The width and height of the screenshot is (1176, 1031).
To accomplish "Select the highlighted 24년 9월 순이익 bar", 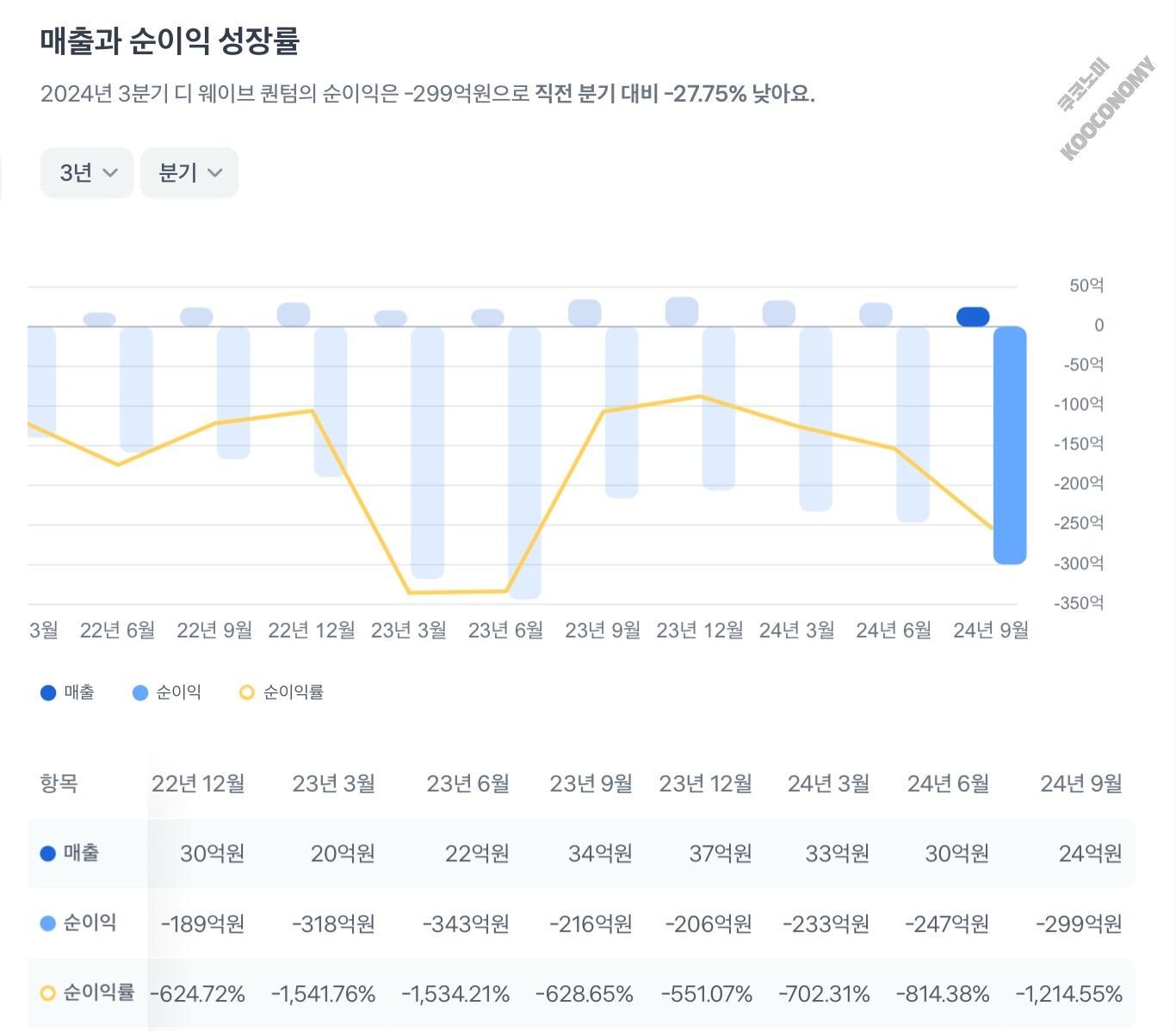I will tap(1010, 445).
